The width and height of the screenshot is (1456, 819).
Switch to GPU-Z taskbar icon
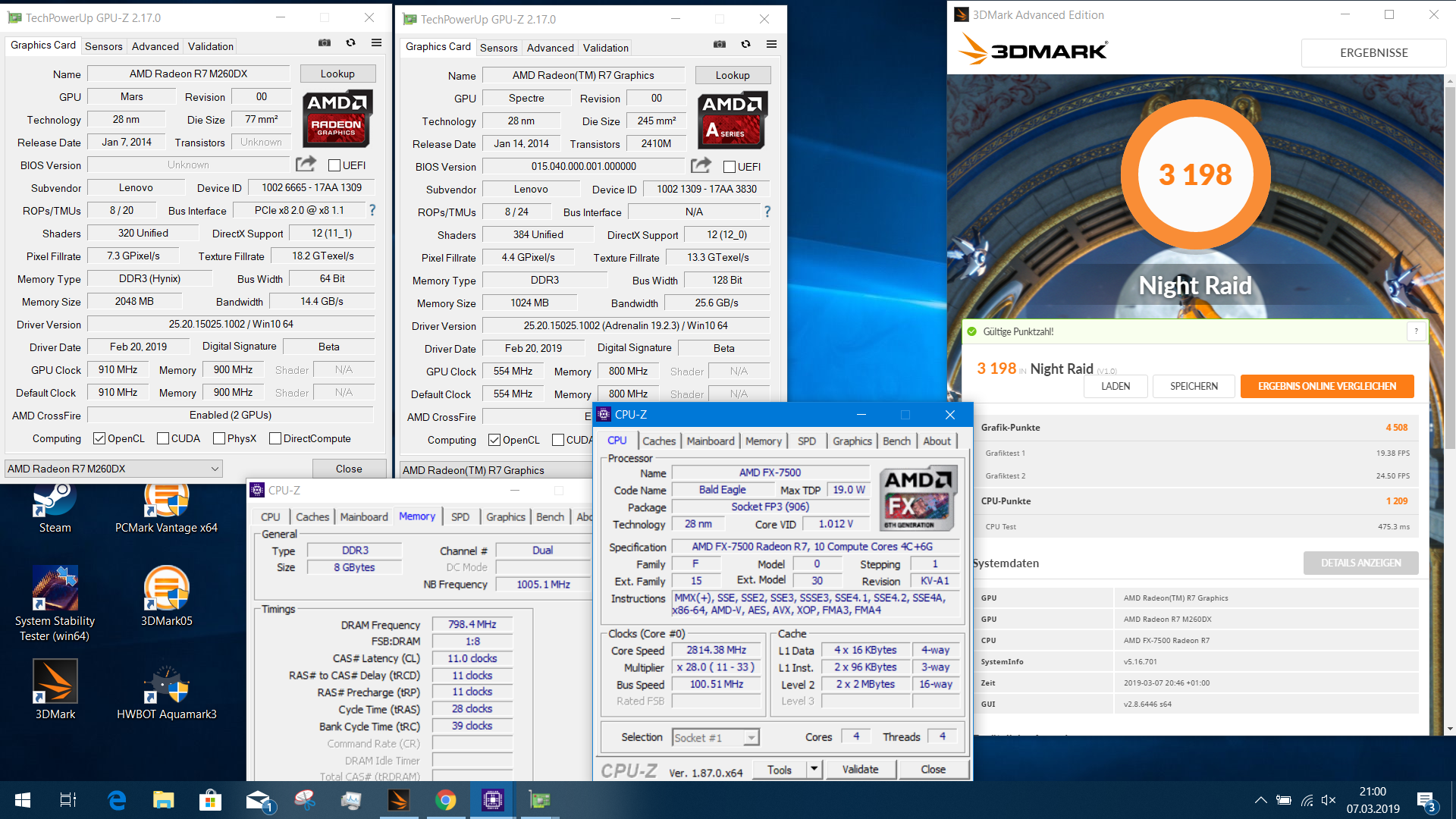539,800
